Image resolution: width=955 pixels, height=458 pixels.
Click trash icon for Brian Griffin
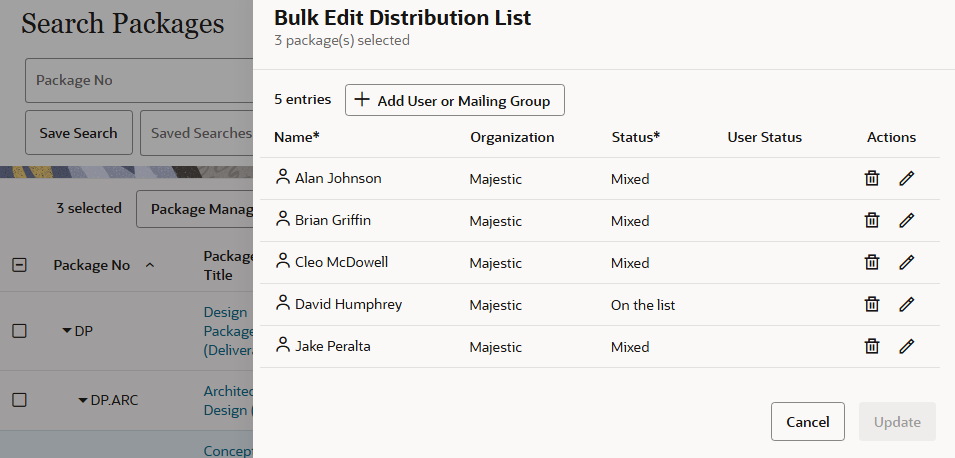point(872,221)
